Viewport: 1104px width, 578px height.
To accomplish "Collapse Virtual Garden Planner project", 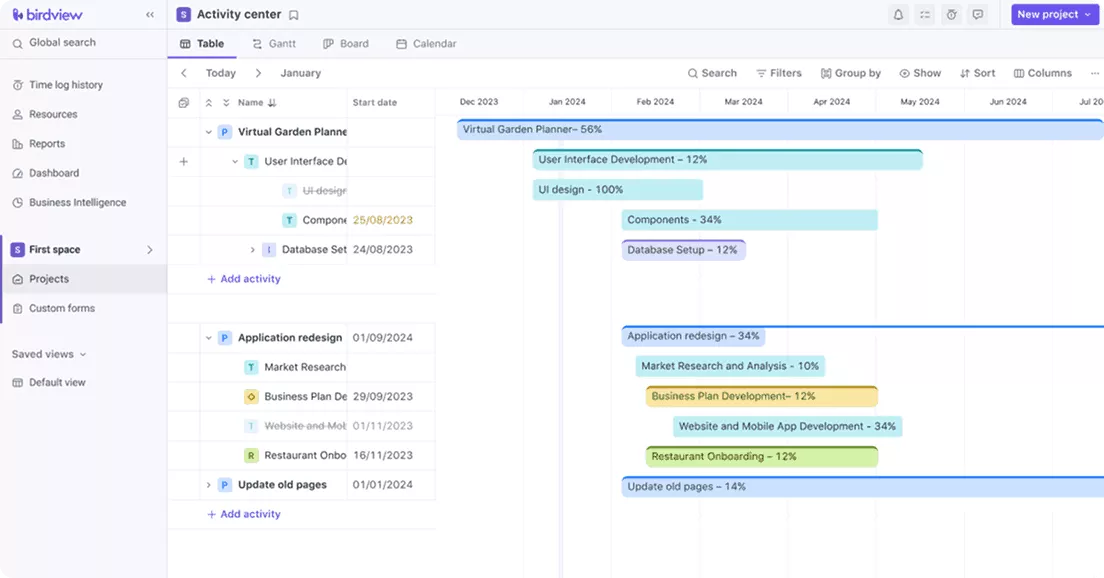I will (x=208, y=132).
